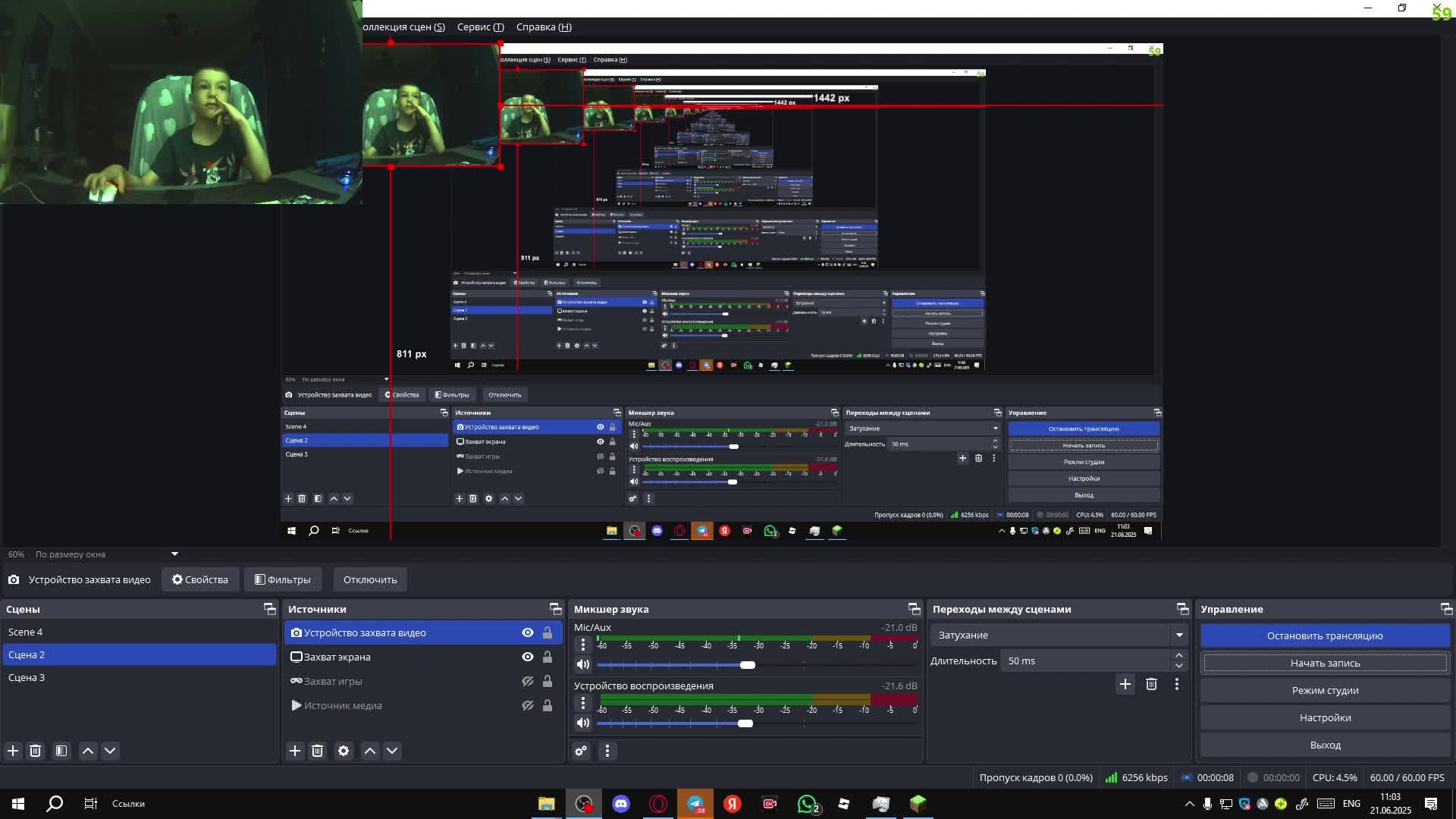Mute Mic/Aux speaker icon
The image size is (1456, 819).
pyautogui.click(x=582, y=665)
